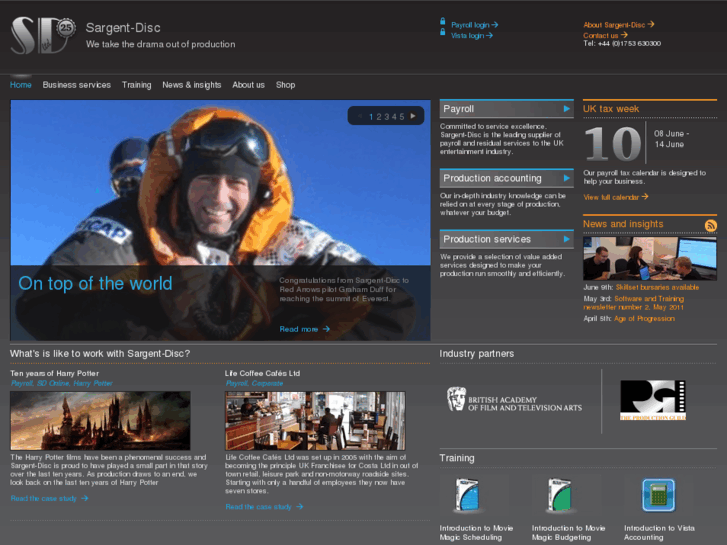Open Software and Training newsletter link
The height and width of the screenshot is (545, 727).
(x=634, y=303)
